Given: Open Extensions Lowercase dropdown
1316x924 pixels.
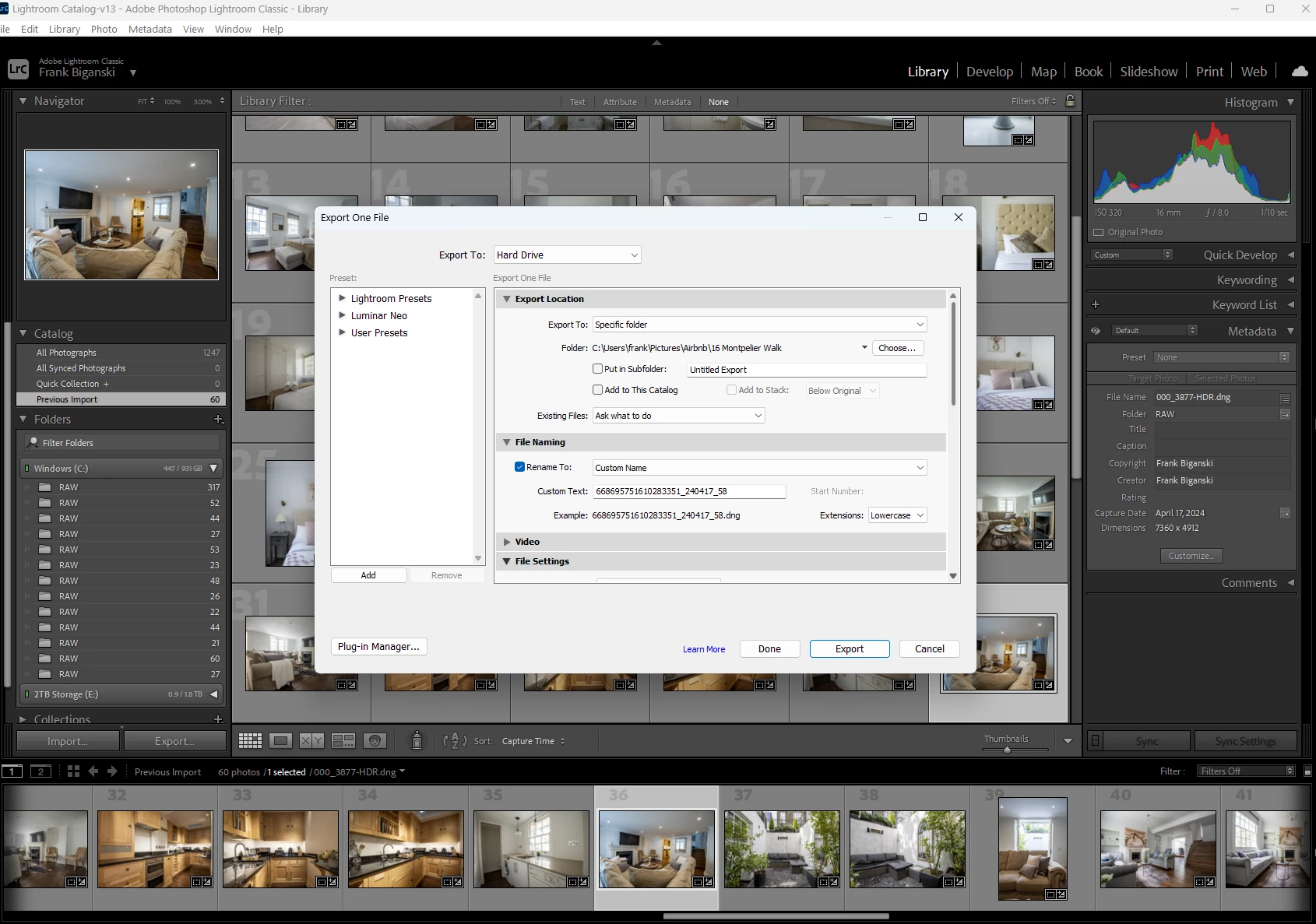Looking at the screenshot, I should pos(897,515).
